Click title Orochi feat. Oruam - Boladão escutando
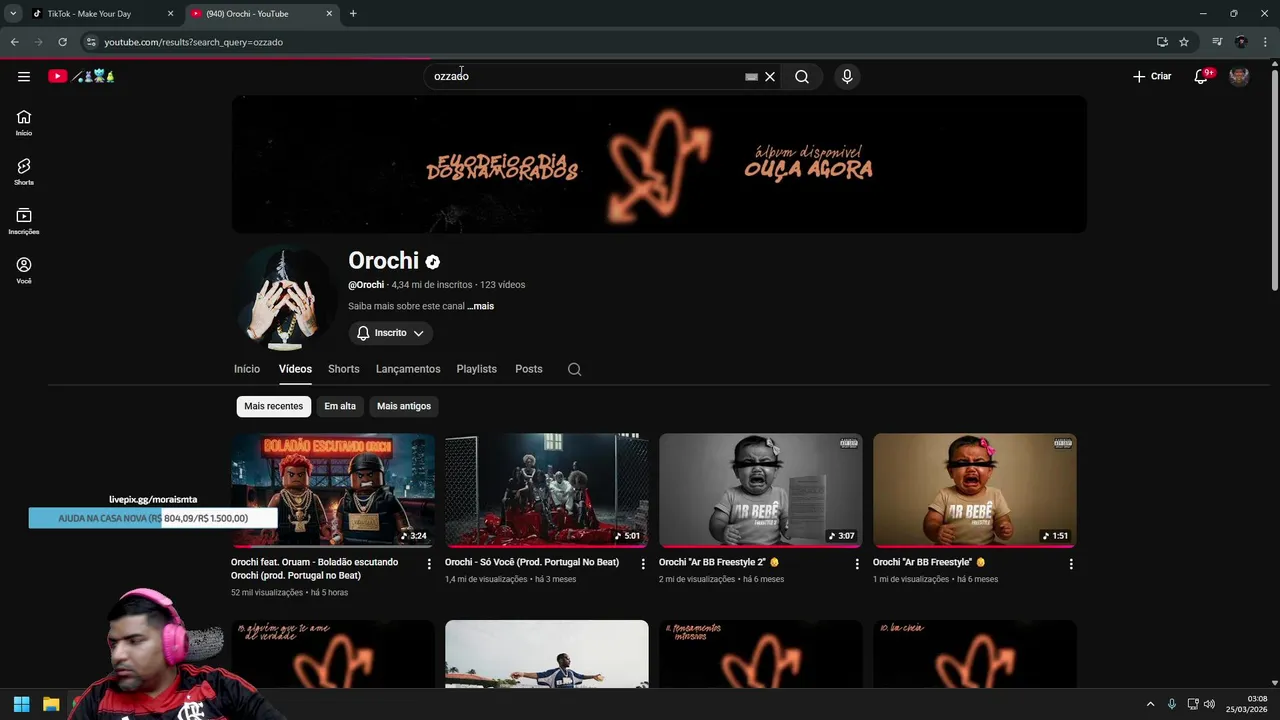The width and height of the screenshot is (1280, 720). (x=315, y=569)
